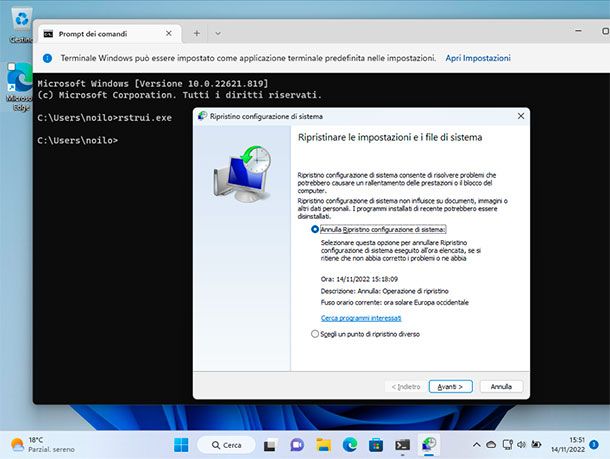This screenshot has height=459, width=610.
Task: Open network status tray icon
Action: click(507, 445)
